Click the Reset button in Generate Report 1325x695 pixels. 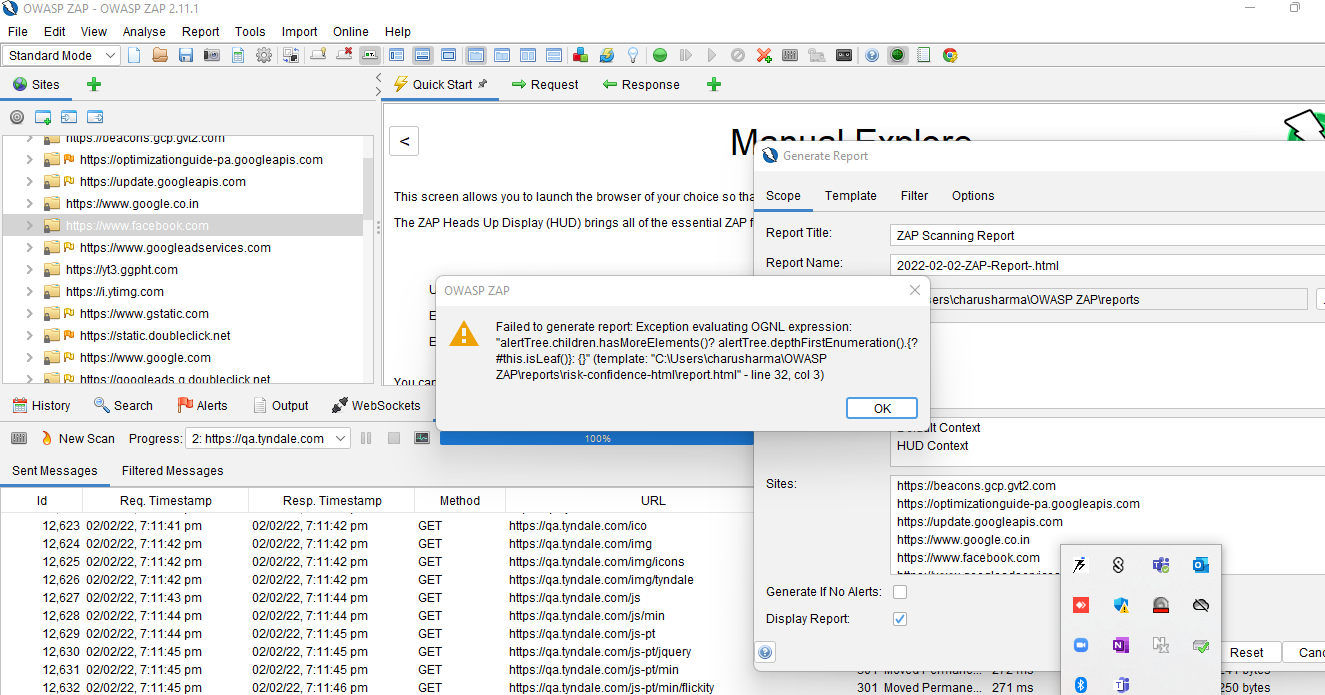[x=1250, y=651]
